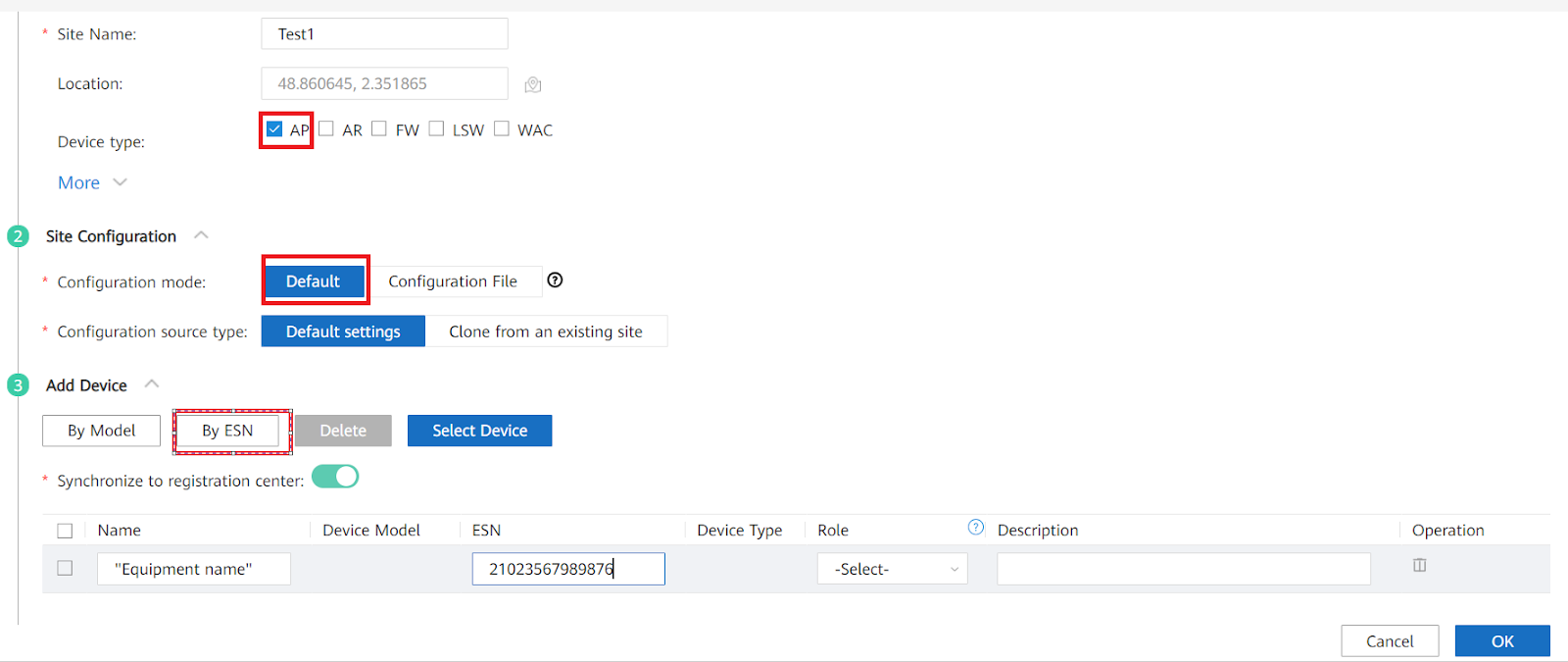Enable the WAC device type checkbox
This screenshot has width=1568, height=662.
click(502, 129)
